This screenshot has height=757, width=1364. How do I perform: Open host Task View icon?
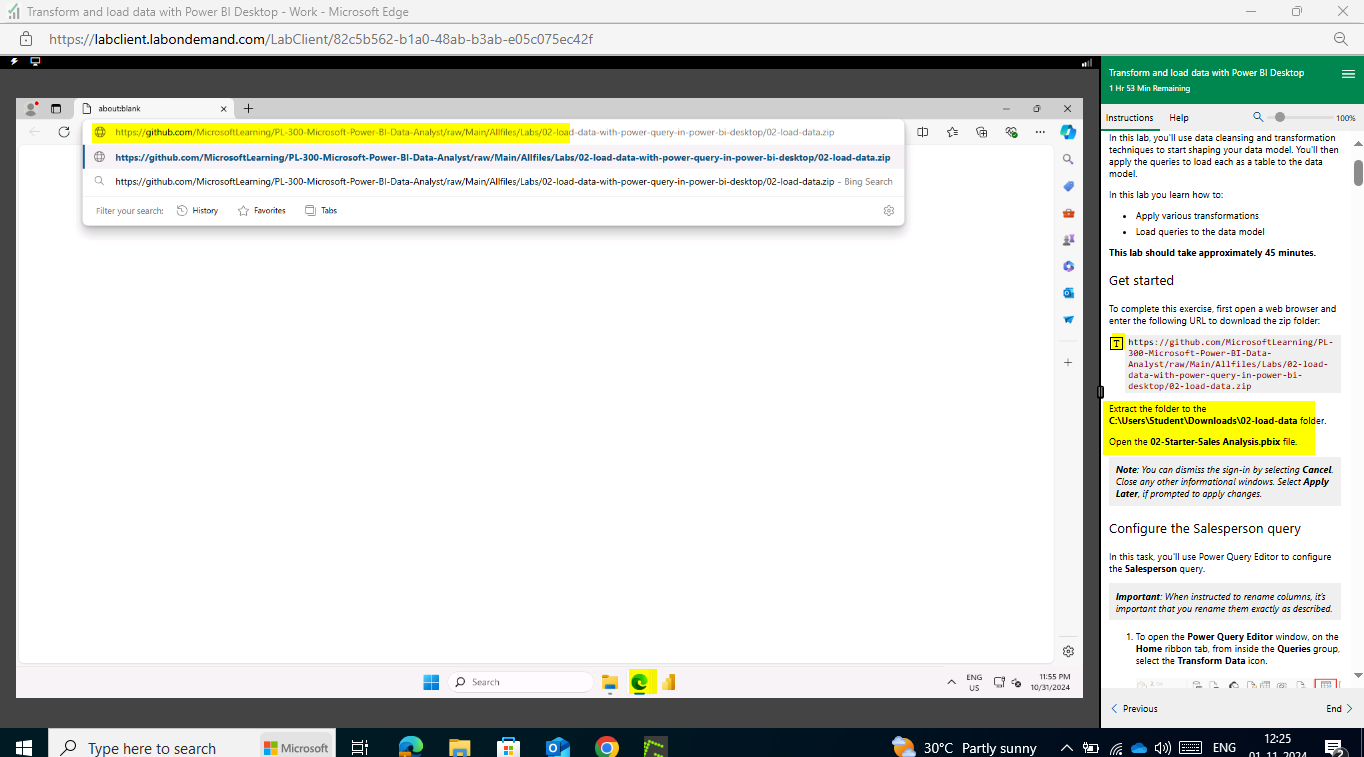click(361, 747)
